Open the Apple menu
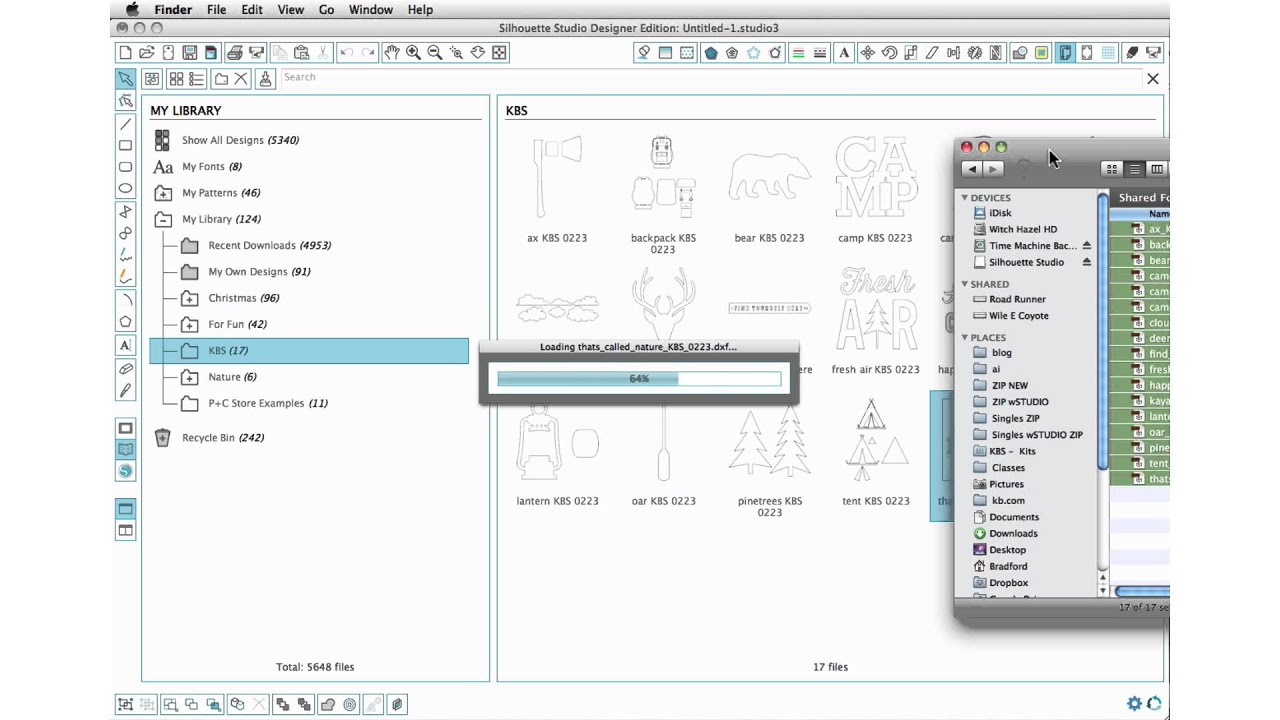Screen dimensions: 1280x720 click(133, 10)
